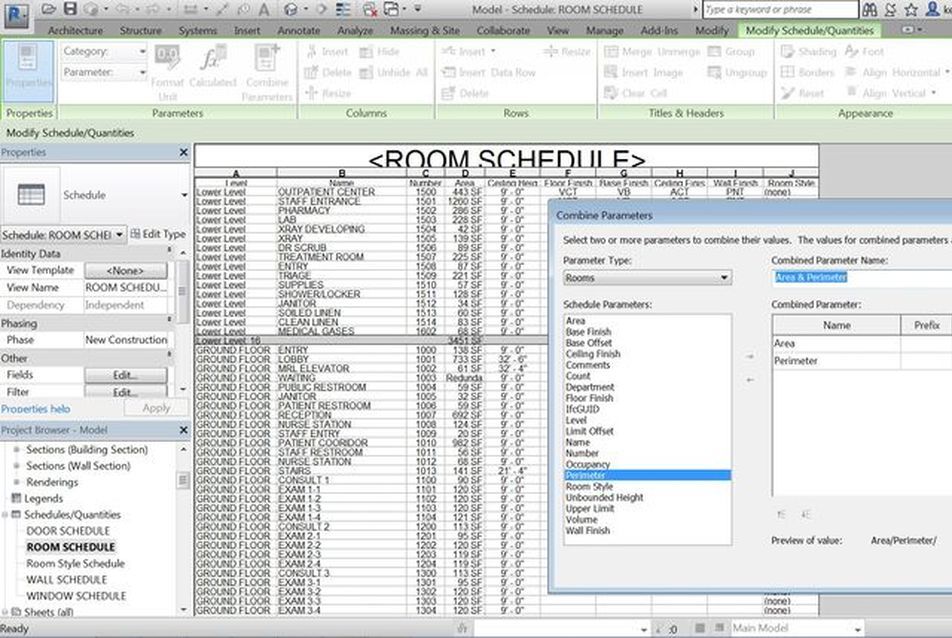The height and width of the screenshot is (638, 952).
Task: Click Unhide All in the Columns panel
Action: 393,73
